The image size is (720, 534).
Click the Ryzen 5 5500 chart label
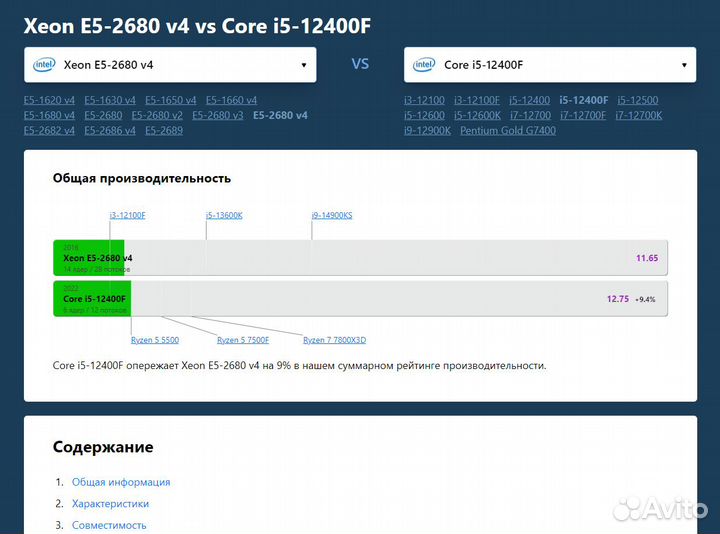click(155, 340)
